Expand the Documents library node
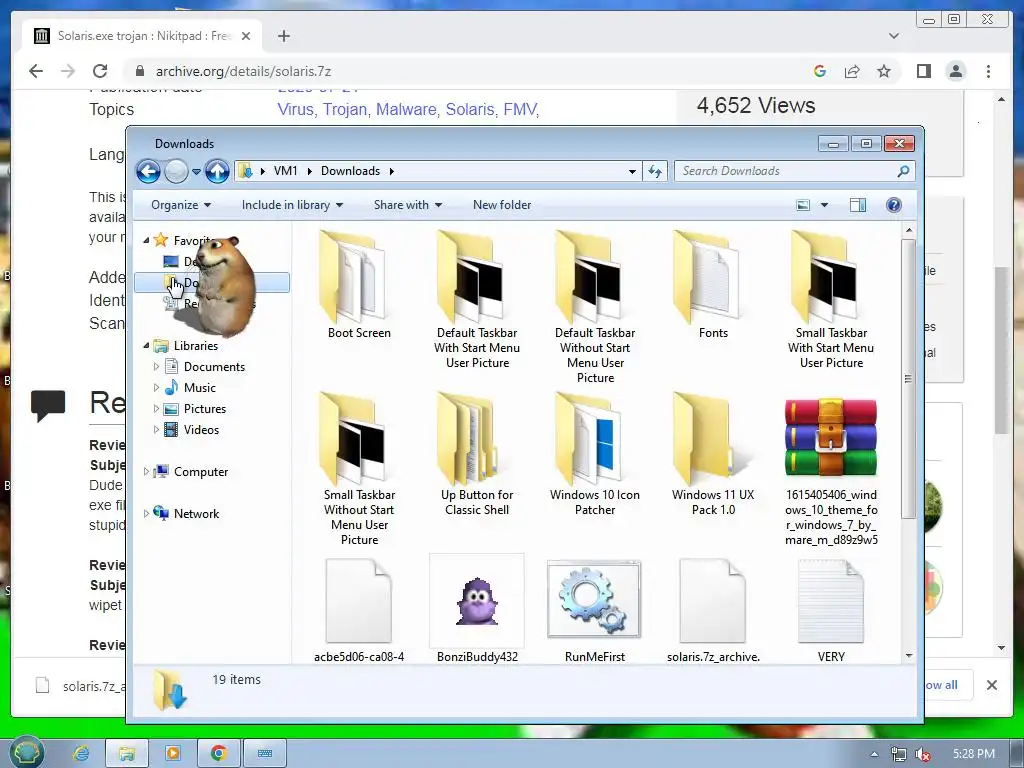 (x=156, y=366)
